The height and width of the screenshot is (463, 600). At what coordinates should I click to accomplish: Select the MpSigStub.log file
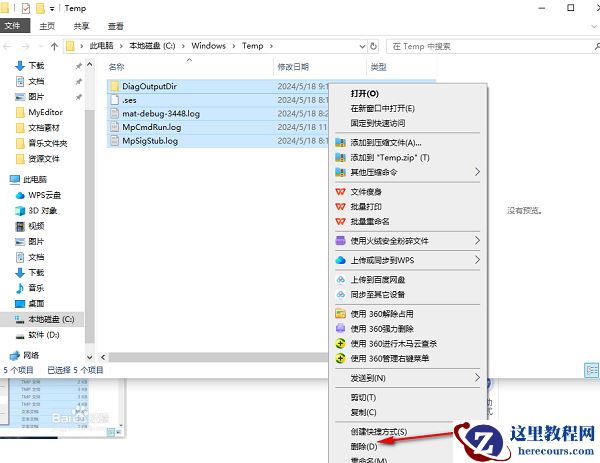tap(150, 141)
